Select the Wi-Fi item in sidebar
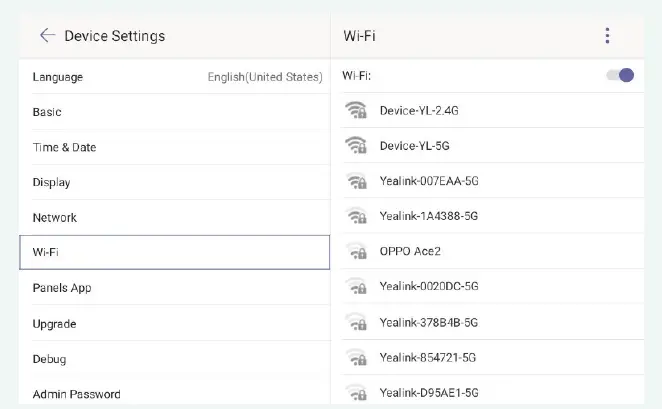The image size is (662, 409). pos(174,253)
